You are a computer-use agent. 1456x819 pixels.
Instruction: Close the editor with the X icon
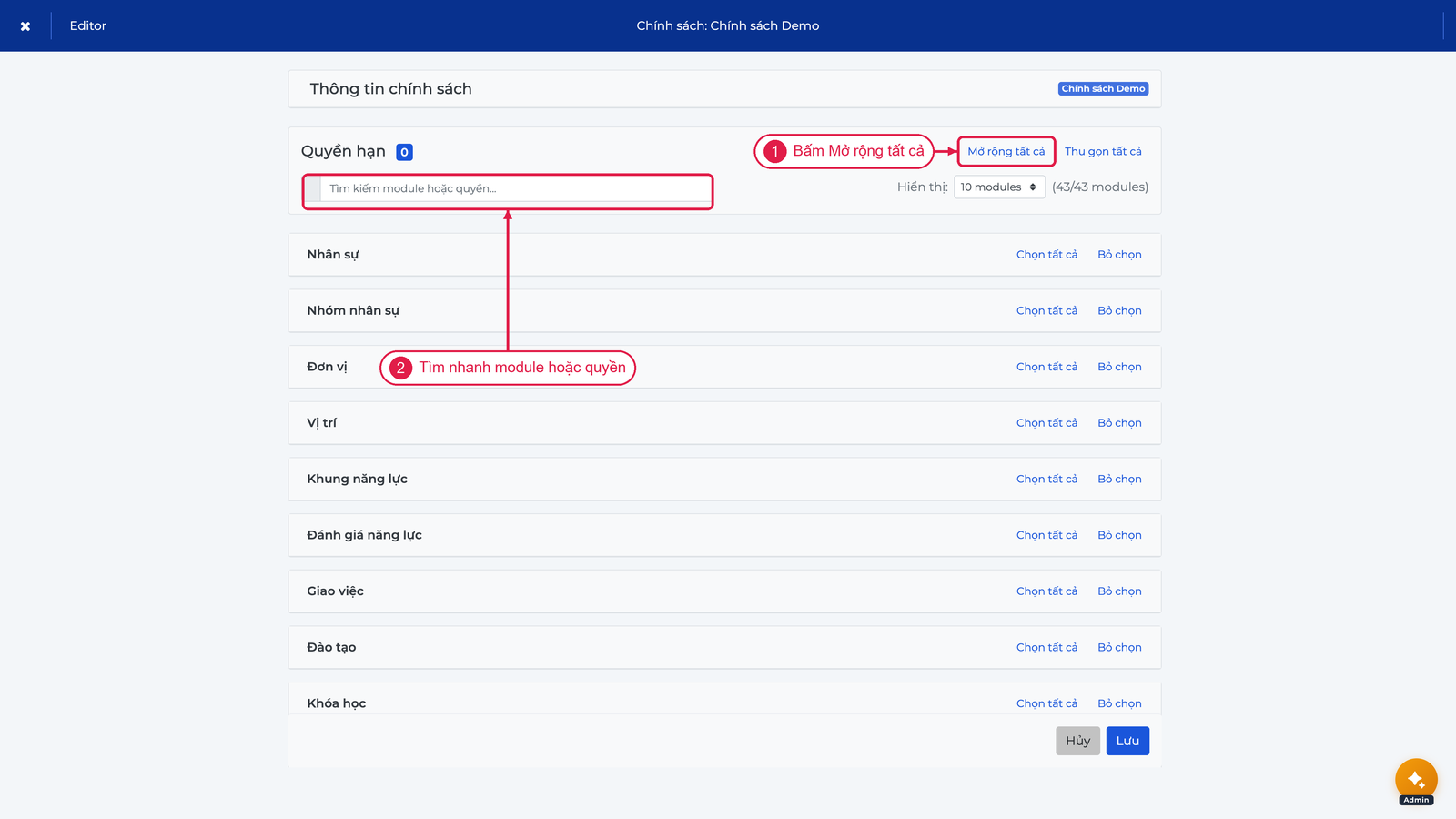click(25, 26)
